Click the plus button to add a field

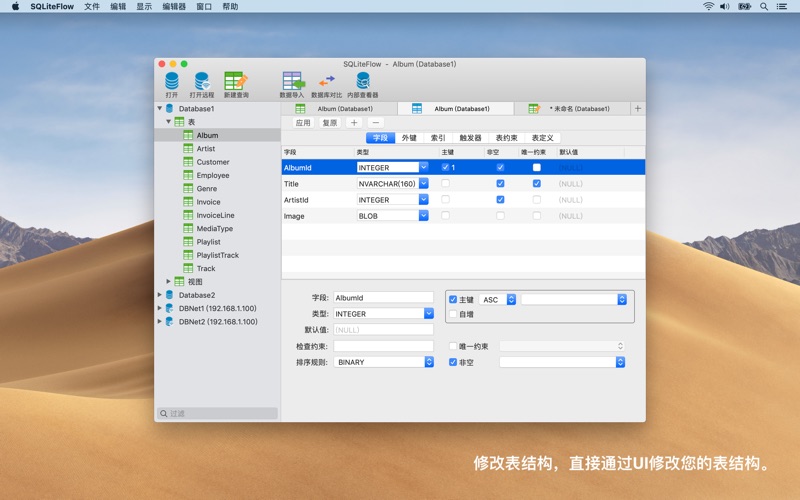click(354, 123)
